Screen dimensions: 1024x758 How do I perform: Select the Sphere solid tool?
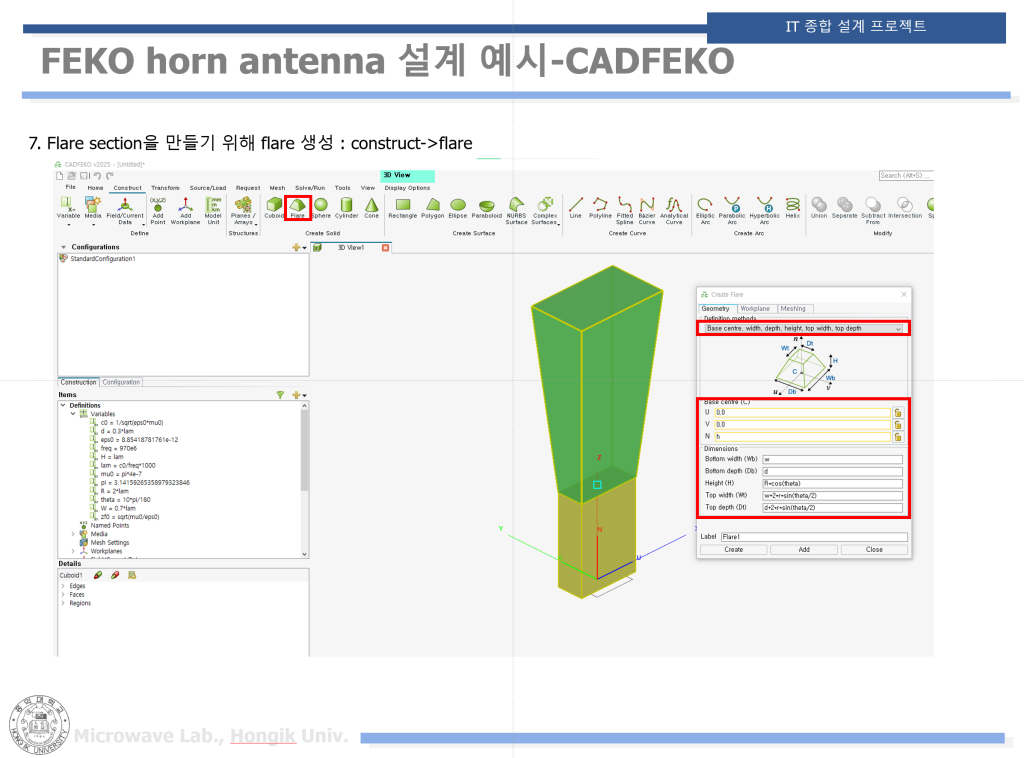321,208
